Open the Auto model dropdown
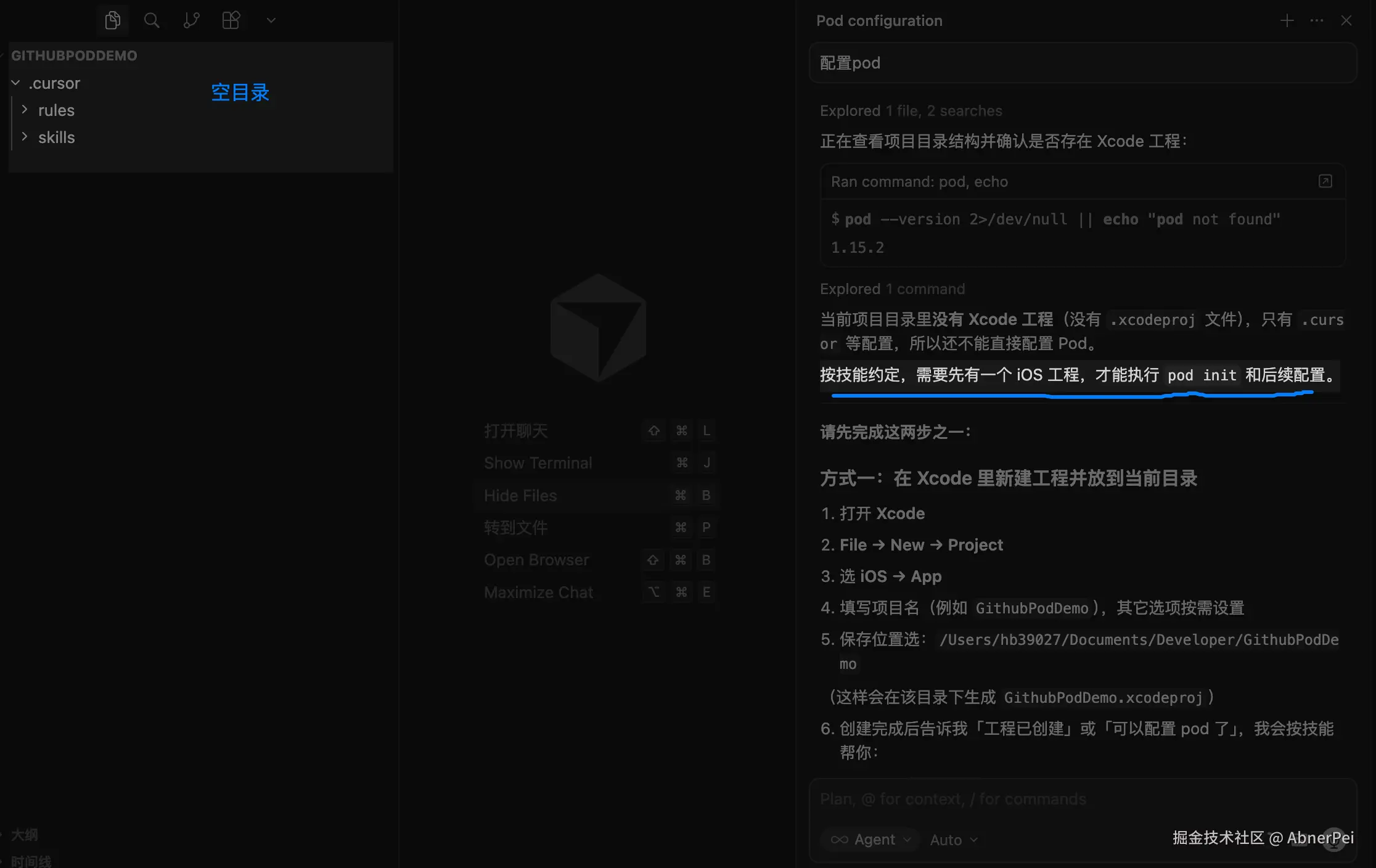 tap(954, 840)
